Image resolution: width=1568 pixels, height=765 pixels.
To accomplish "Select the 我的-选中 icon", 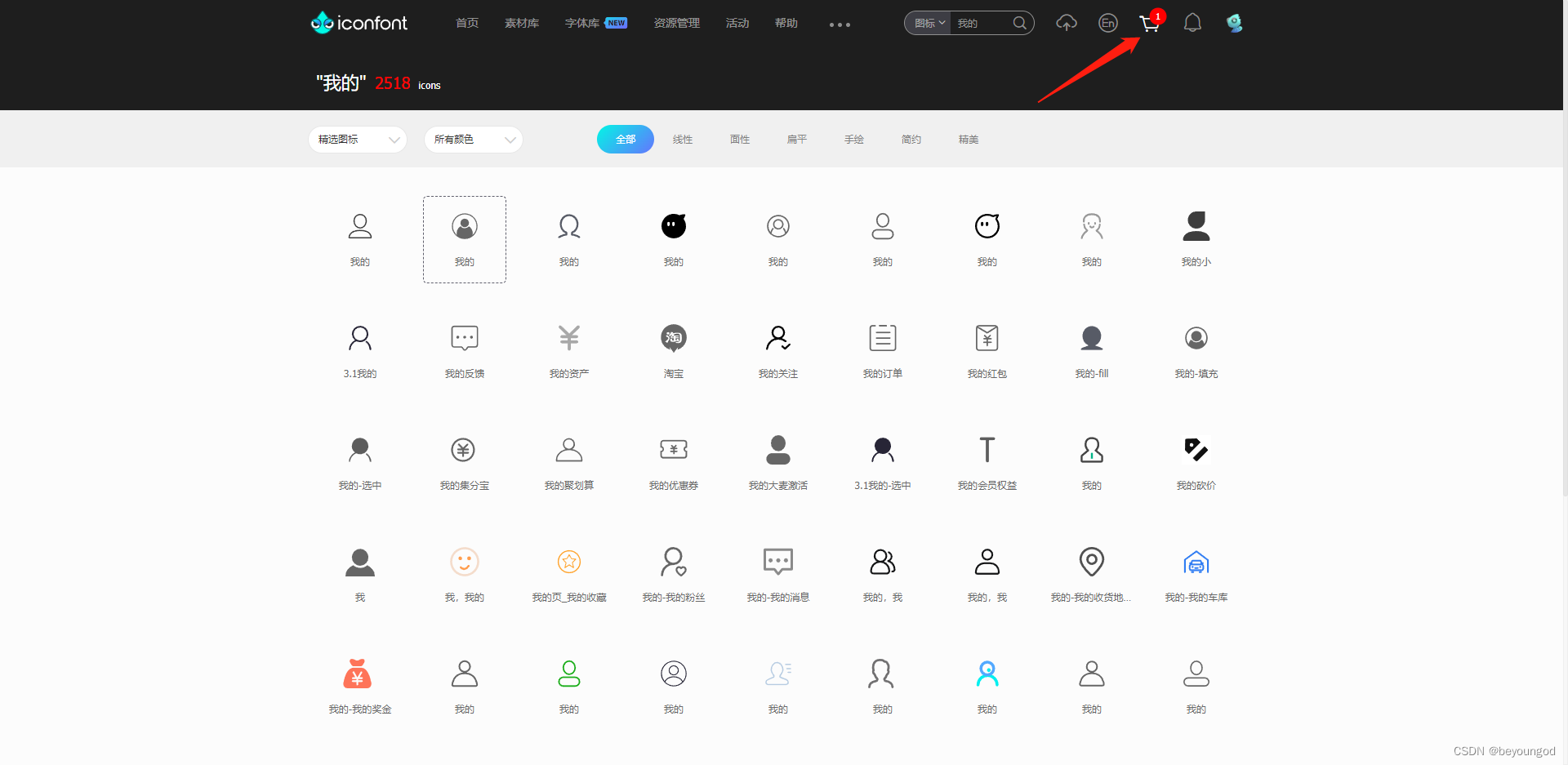I will point(360,450).
